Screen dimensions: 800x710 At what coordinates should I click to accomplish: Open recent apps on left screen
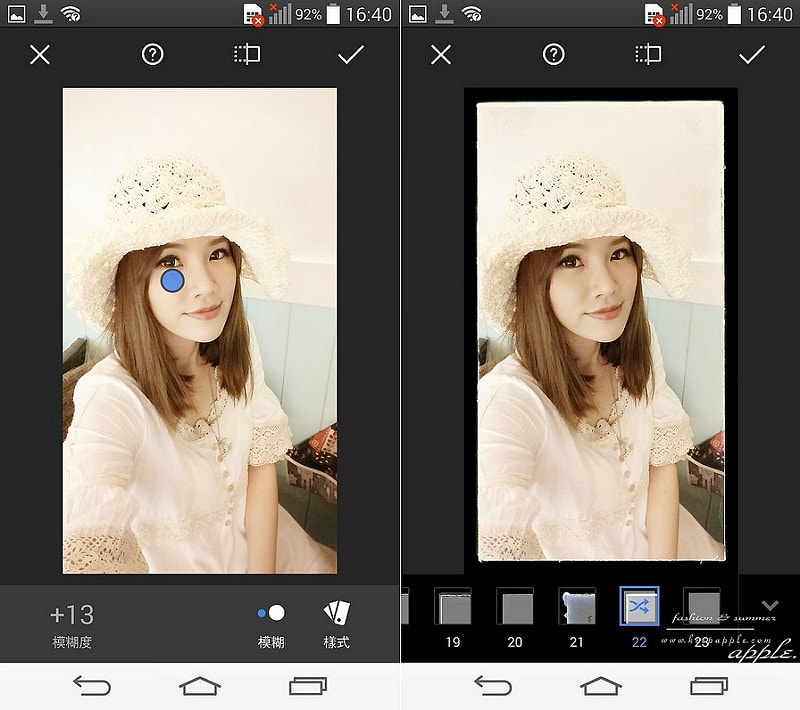pyautogui.click(x=308, y=686)
